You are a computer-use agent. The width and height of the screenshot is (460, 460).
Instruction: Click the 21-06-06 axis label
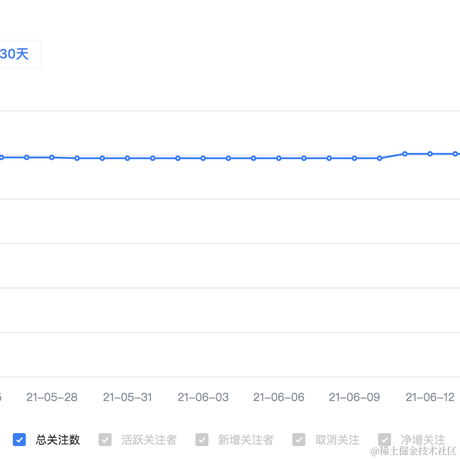(279, 397)
